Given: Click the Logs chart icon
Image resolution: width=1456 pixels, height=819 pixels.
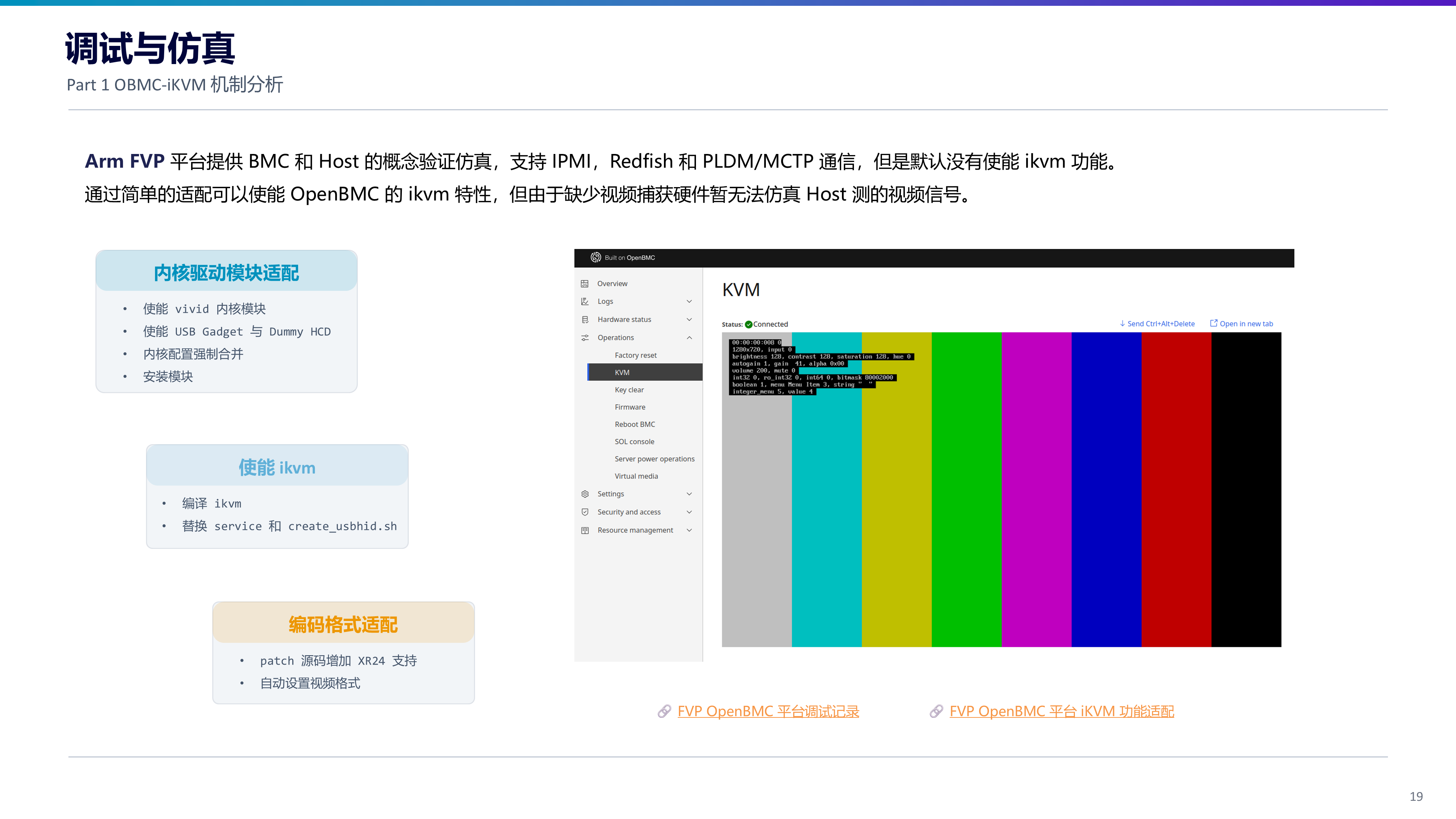Looking at the screenshot, I should point(585,302).
